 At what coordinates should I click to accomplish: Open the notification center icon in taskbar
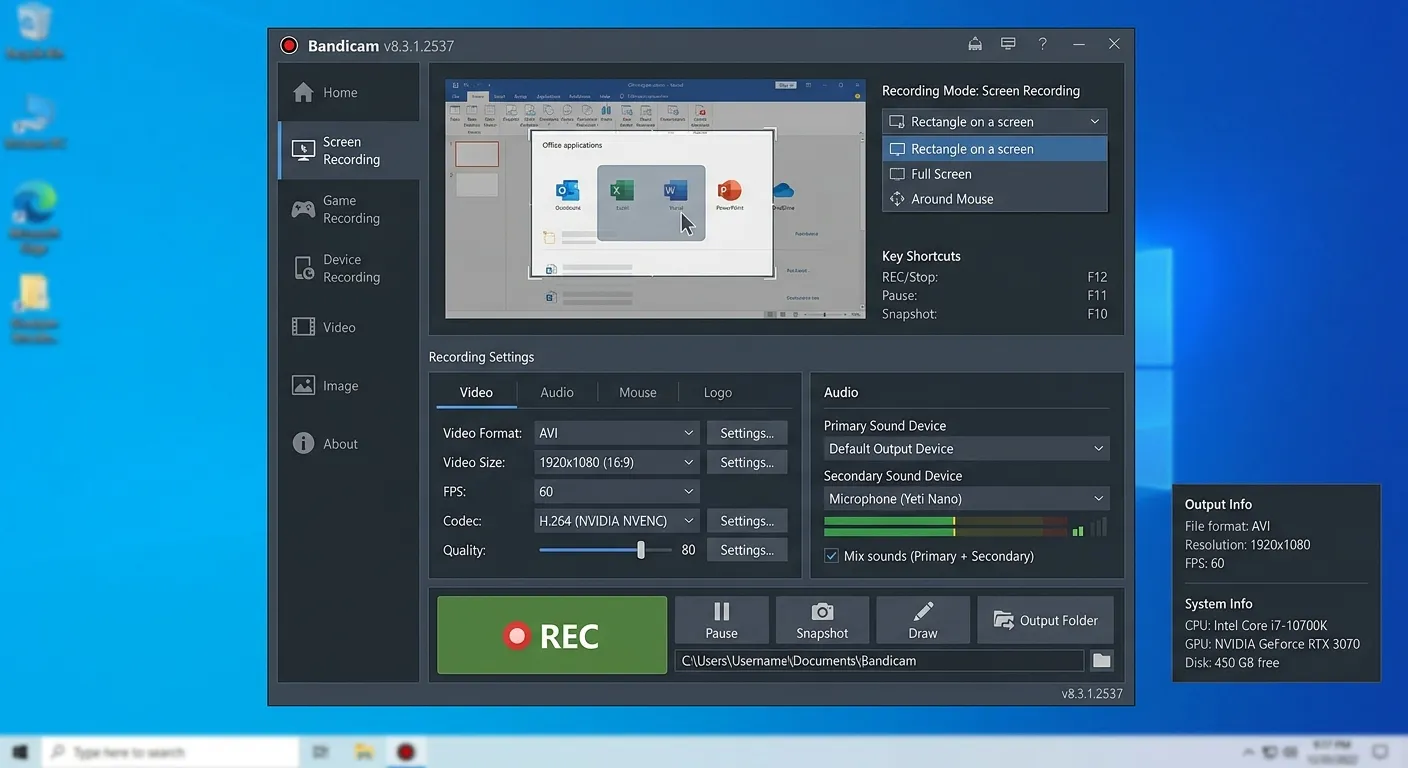(x=1380, y=752)
